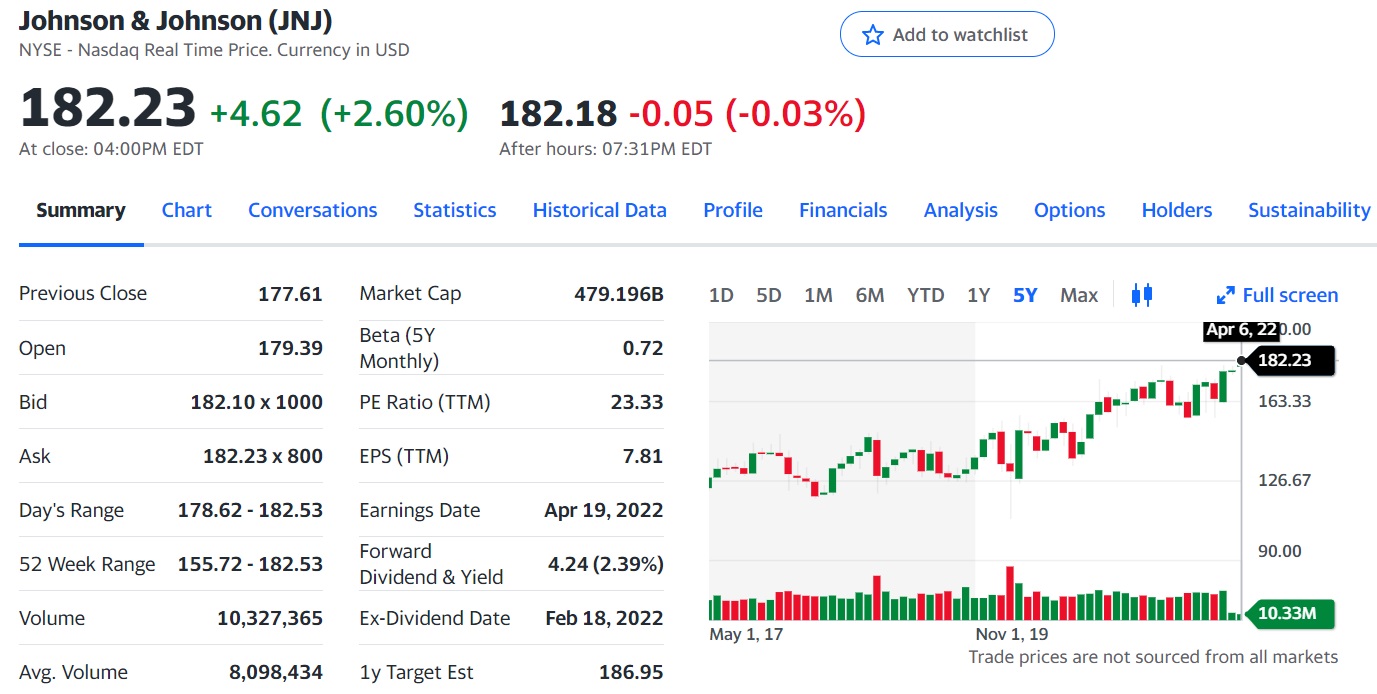Screen dimensions: 1377x694
Task: Go to the Financials tab
Action: (x=843, y=210)
